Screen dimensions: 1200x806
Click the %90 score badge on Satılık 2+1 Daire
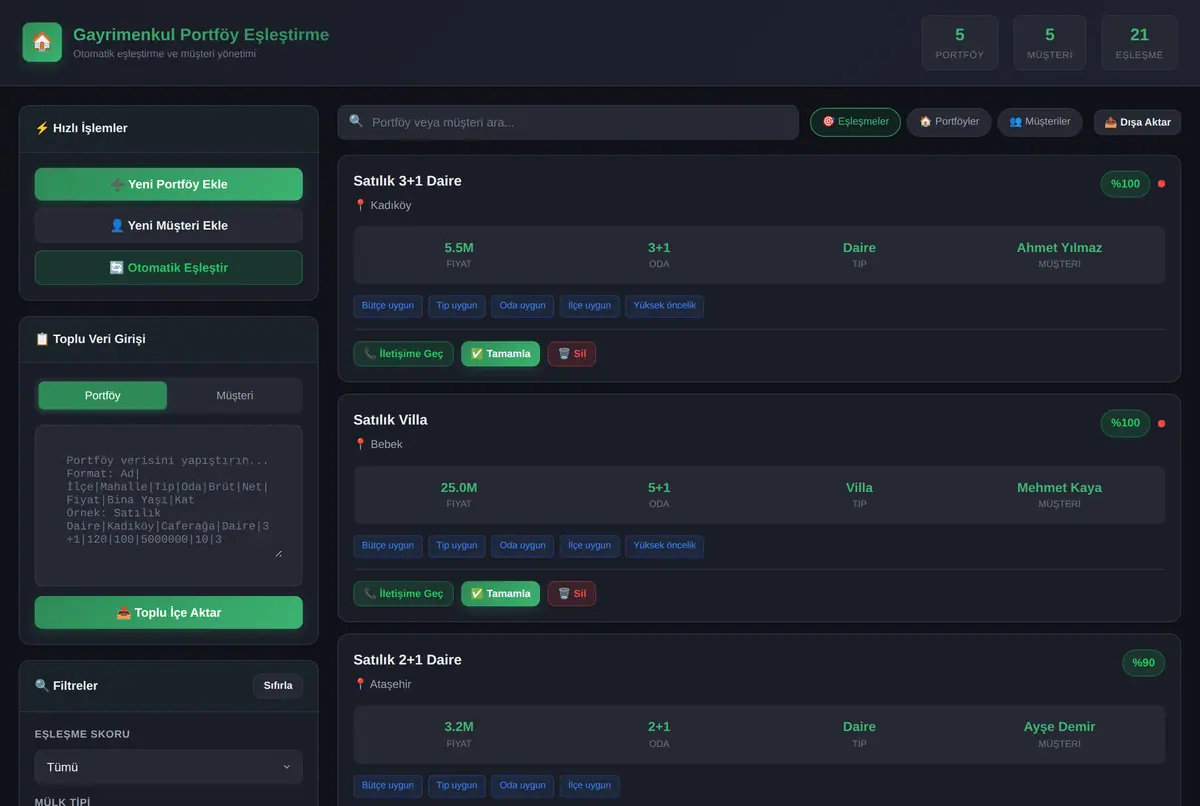(x=1143, y=663)
